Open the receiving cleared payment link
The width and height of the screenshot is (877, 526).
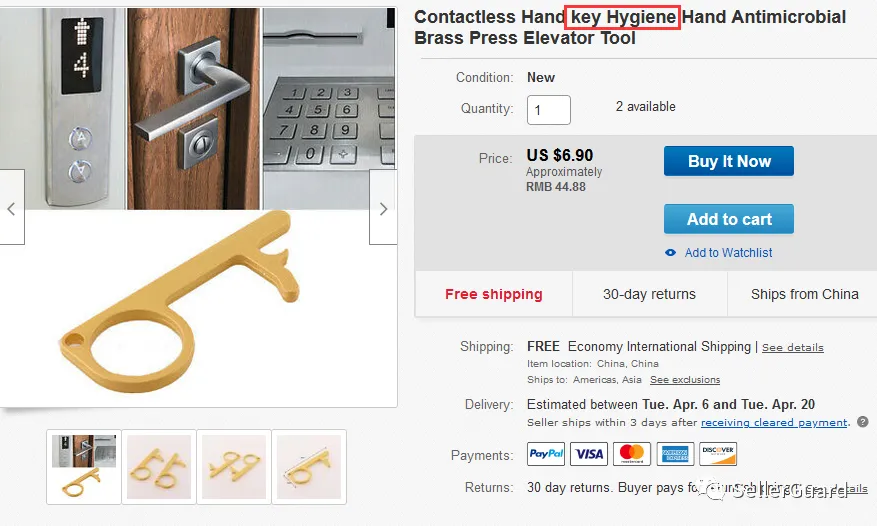(774, 422)
